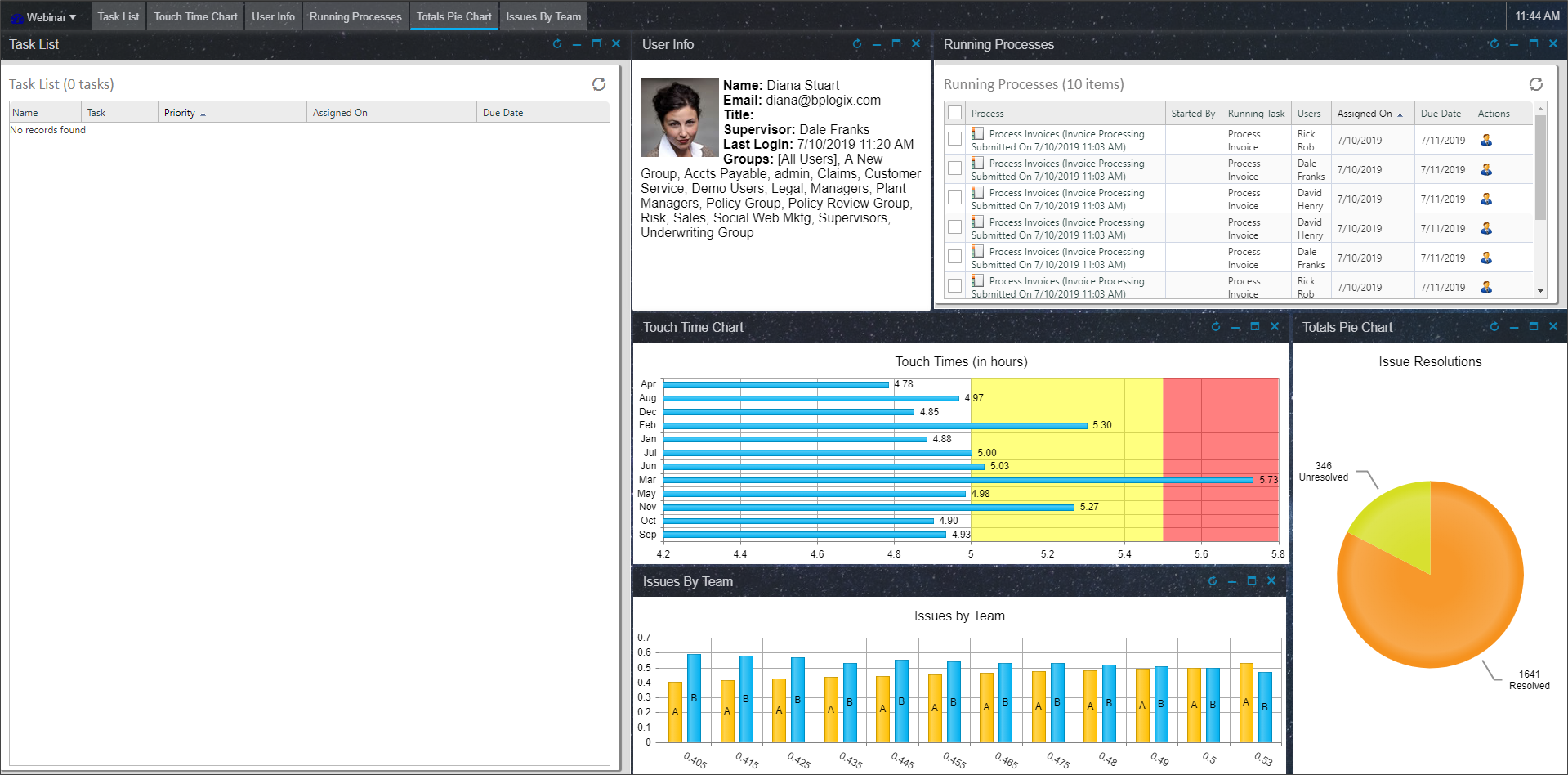
Task: Click the Due Date column header in Task List
Action: pyautogui.click(x=503, y=113)
